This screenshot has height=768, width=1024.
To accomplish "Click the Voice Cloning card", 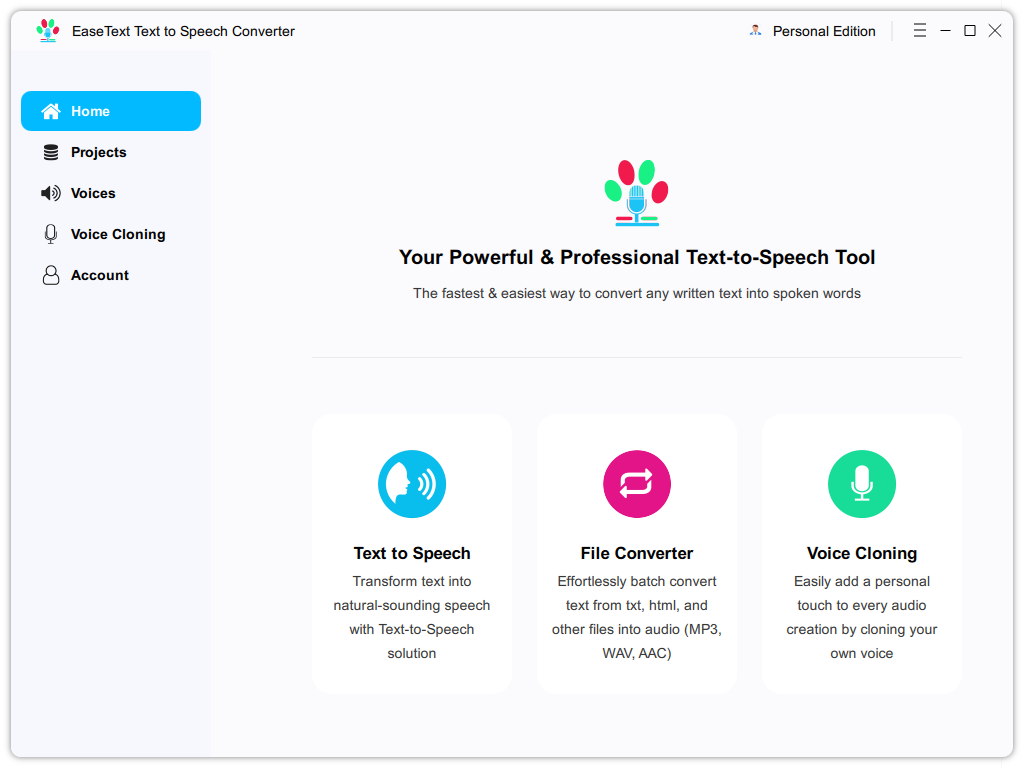I will [x=862, y=553].
